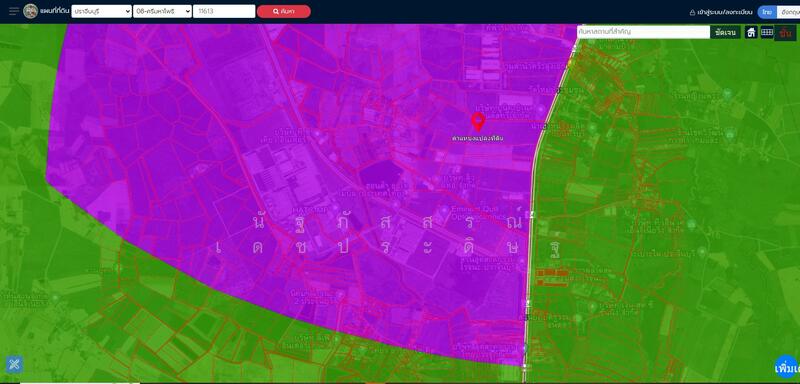Switch language with the blue ไทย toggle
This screenshot has height=384, width=800.
[767, 12]
